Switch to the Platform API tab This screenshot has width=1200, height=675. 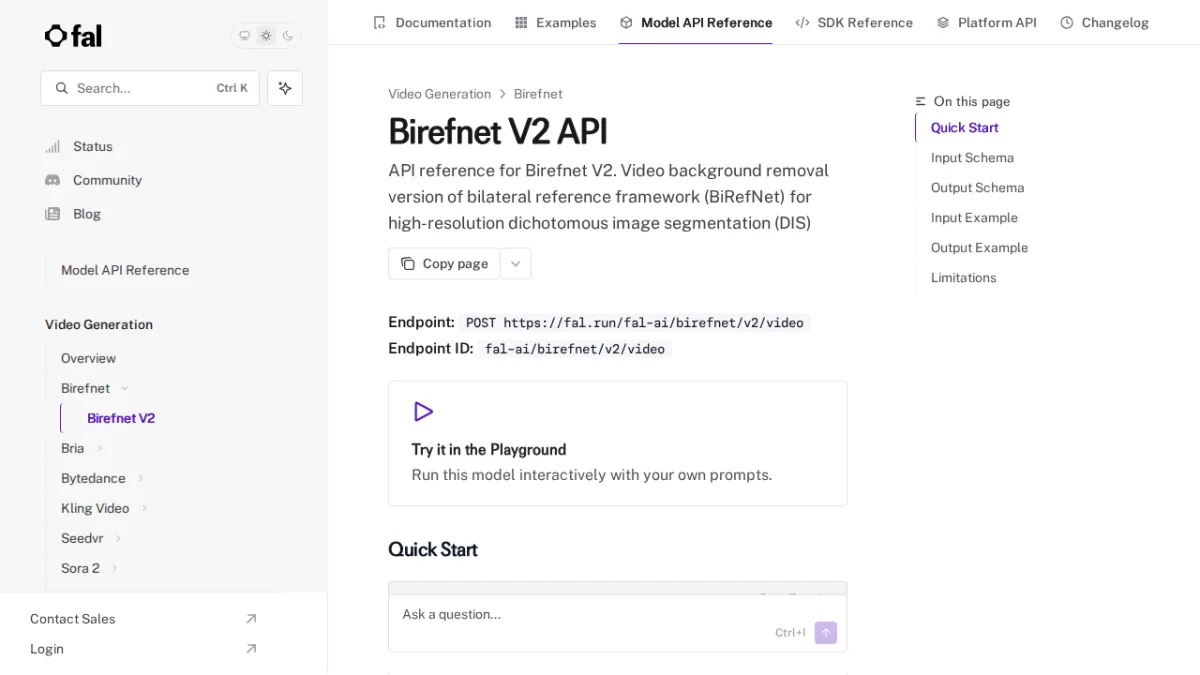coord(986,22)
